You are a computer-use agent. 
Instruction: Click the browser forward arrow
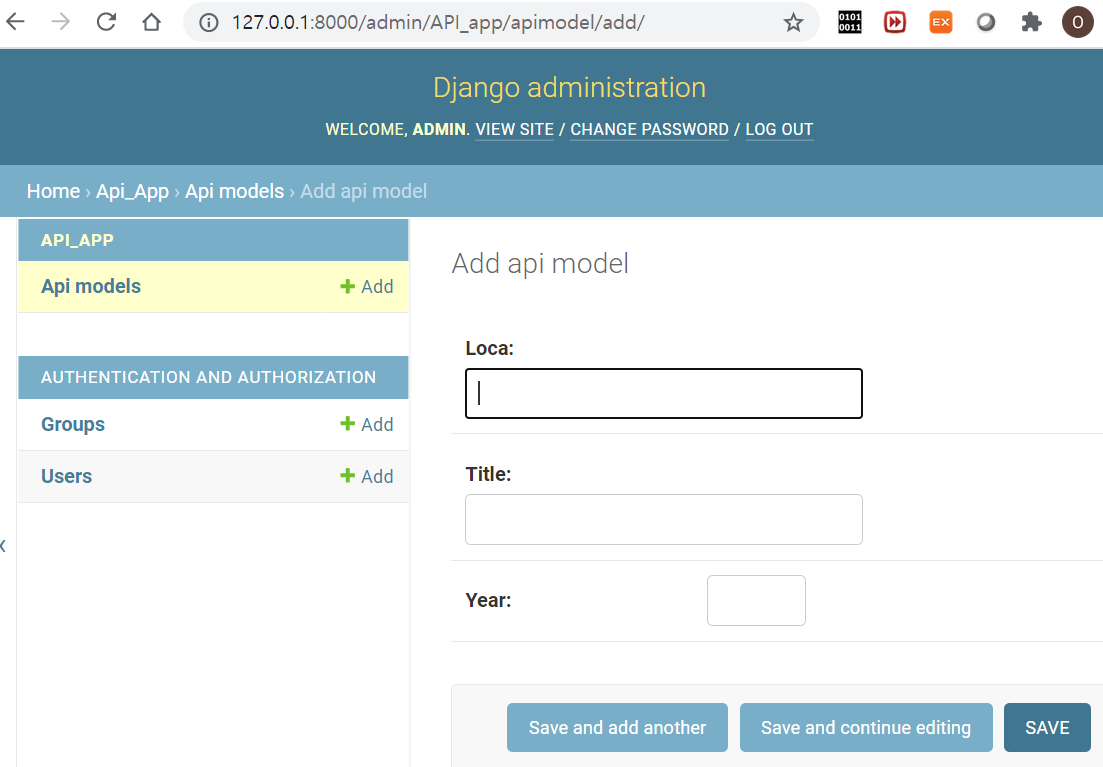pos(60,22)
